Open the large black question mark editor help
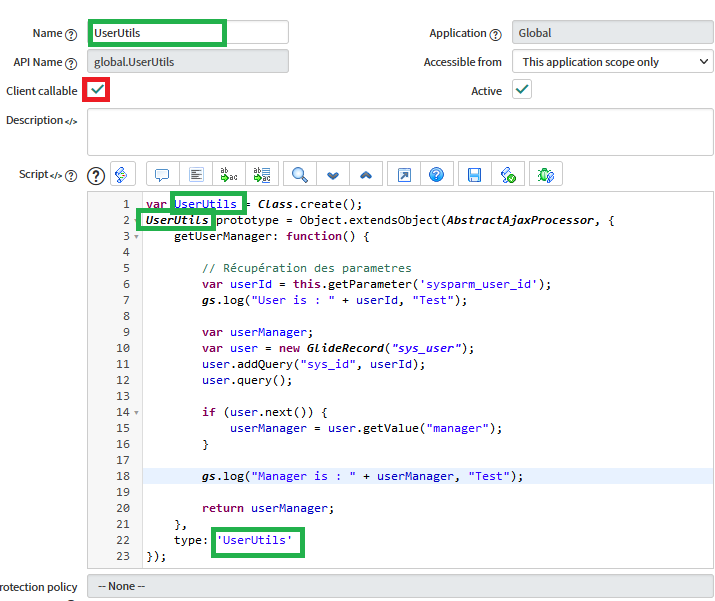Image resolution: width=715 pixels, height=601 pixels. (x=96, y=176)
